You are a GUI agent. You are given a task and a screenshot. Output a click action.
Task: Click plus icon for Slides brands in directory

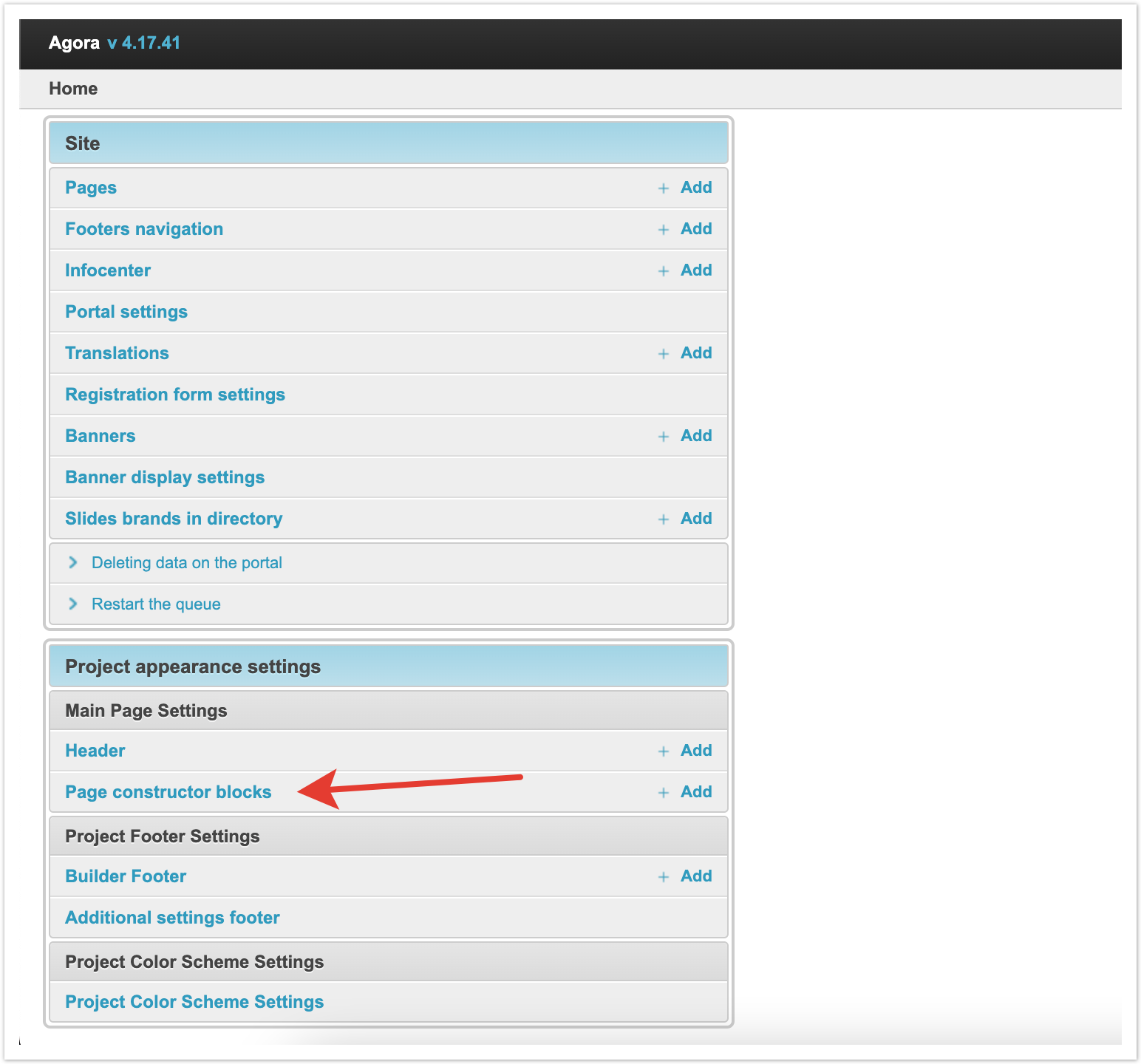tap(663, 519)
